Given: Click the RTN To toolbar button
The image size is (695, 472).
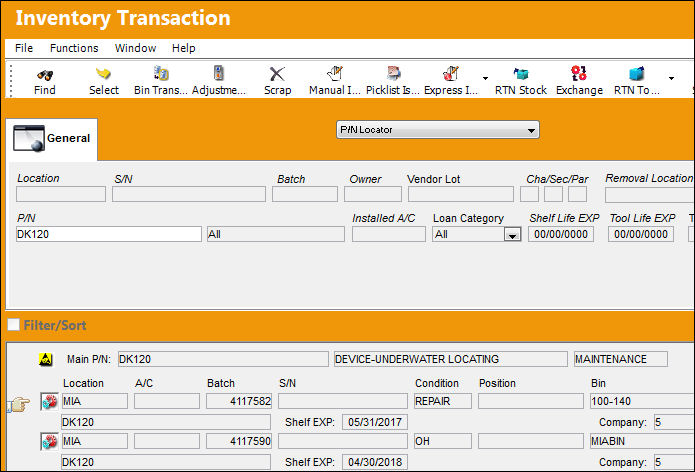Looking at the screenshot, I should tap(636, 81).
